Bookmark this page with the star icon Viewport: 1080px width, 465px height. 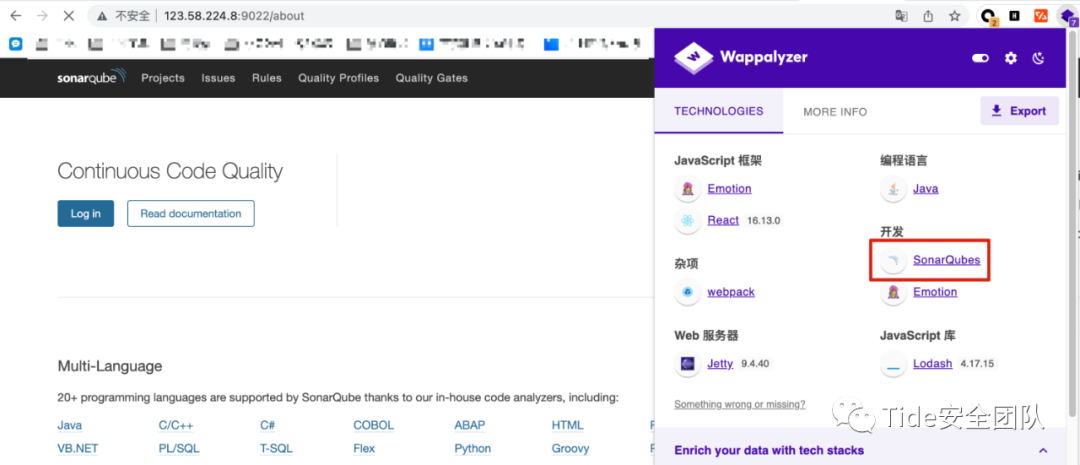point(954,15)
